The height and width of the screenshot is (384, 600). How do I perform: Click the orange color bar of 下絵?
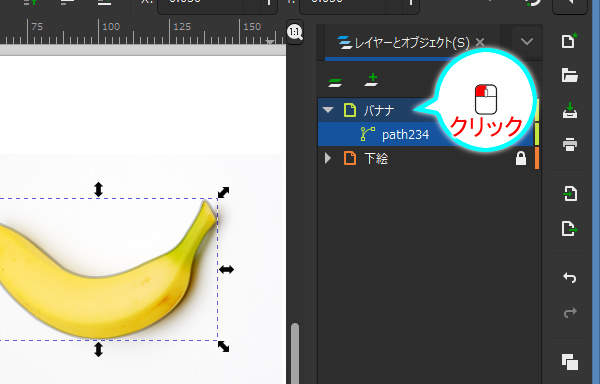(x=537, y=158)
